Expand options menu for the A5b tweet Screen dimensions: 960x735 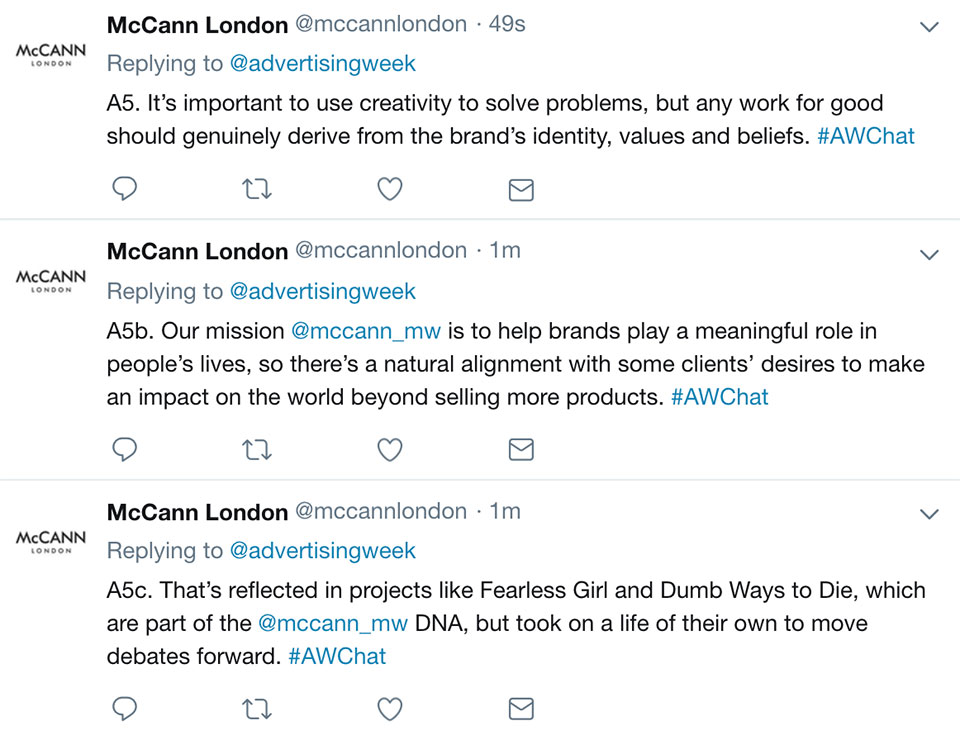click(x=929, y=255)
